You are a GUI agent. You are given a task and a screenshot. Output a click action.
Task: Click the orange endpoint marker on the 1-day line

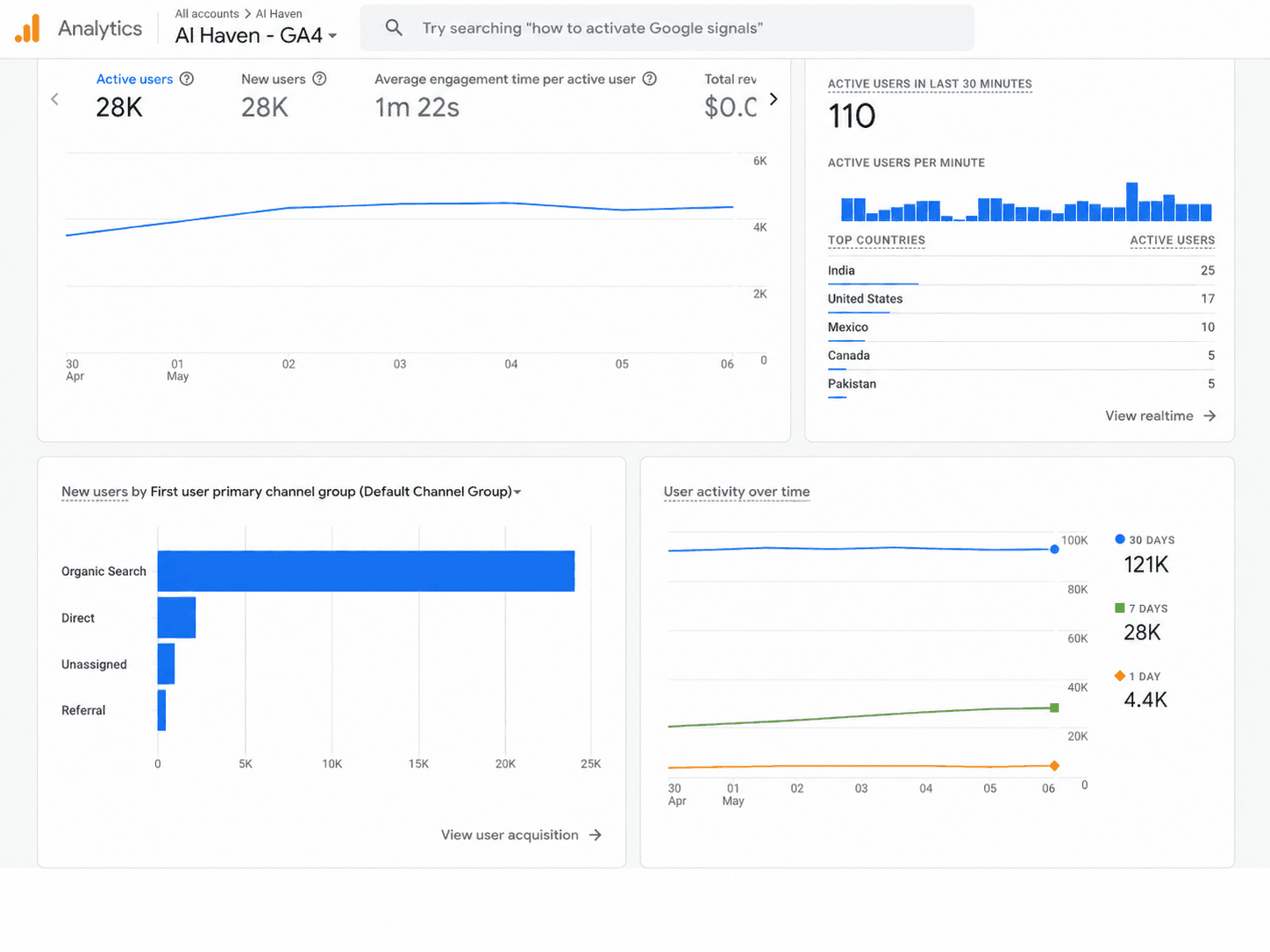(x=1054, y=766)
